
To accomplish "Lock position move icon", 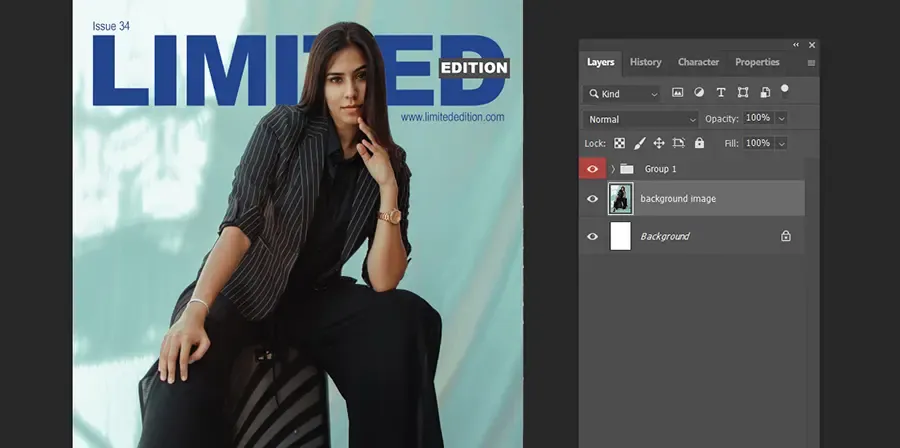I will pyautogui.click(x=659, y=143).
